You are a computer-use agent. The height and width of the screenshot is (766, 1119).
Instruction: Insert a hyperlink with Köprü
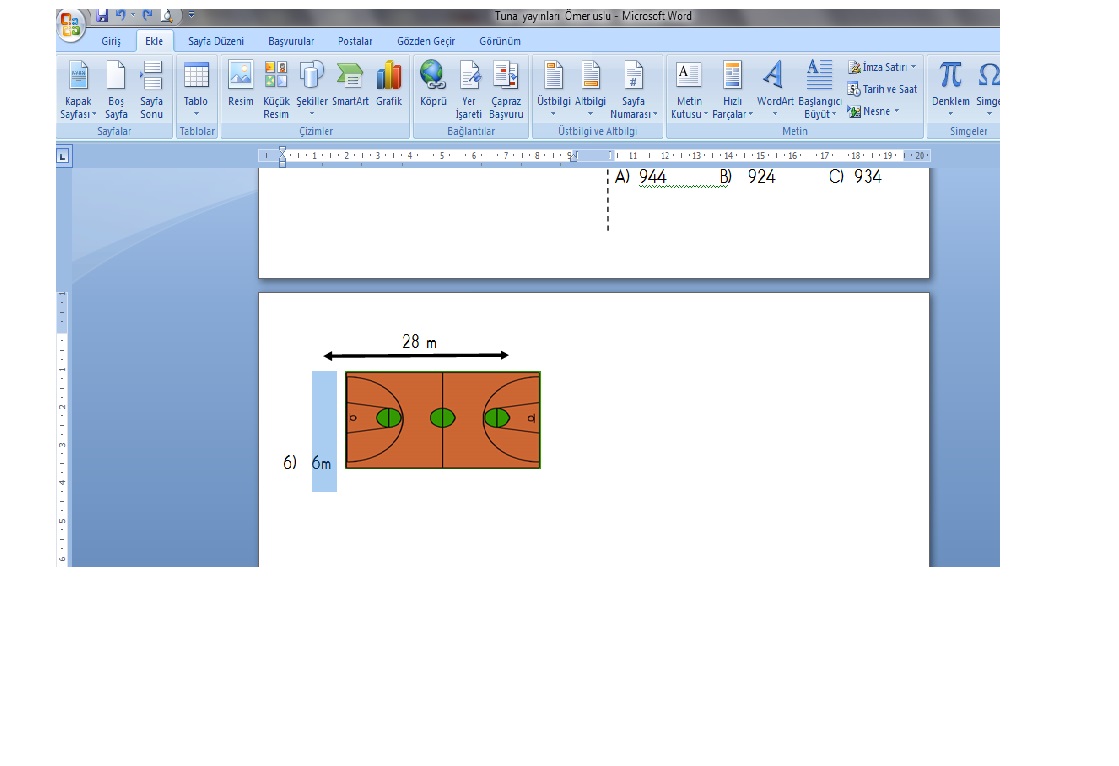(432, 87)
